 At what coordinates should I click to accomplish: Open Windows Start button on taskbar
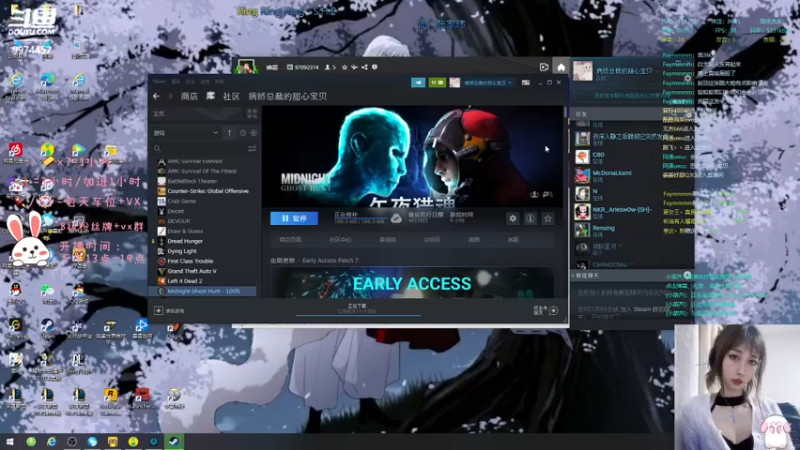tap(10, 441)
